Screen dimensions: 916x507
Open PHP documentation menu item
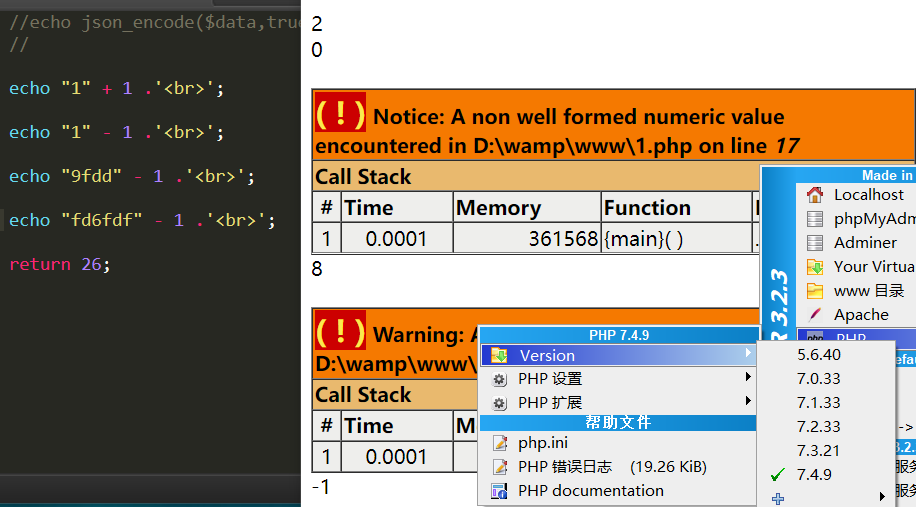coord(618,491)
